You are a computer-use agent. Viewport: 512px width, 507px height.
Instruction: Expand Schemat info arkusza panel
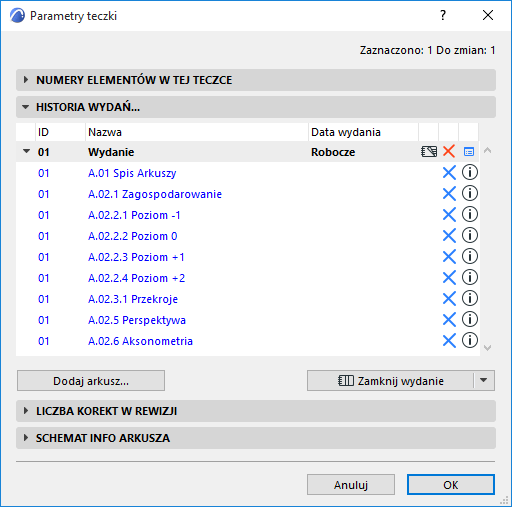(x=256, y=438)
